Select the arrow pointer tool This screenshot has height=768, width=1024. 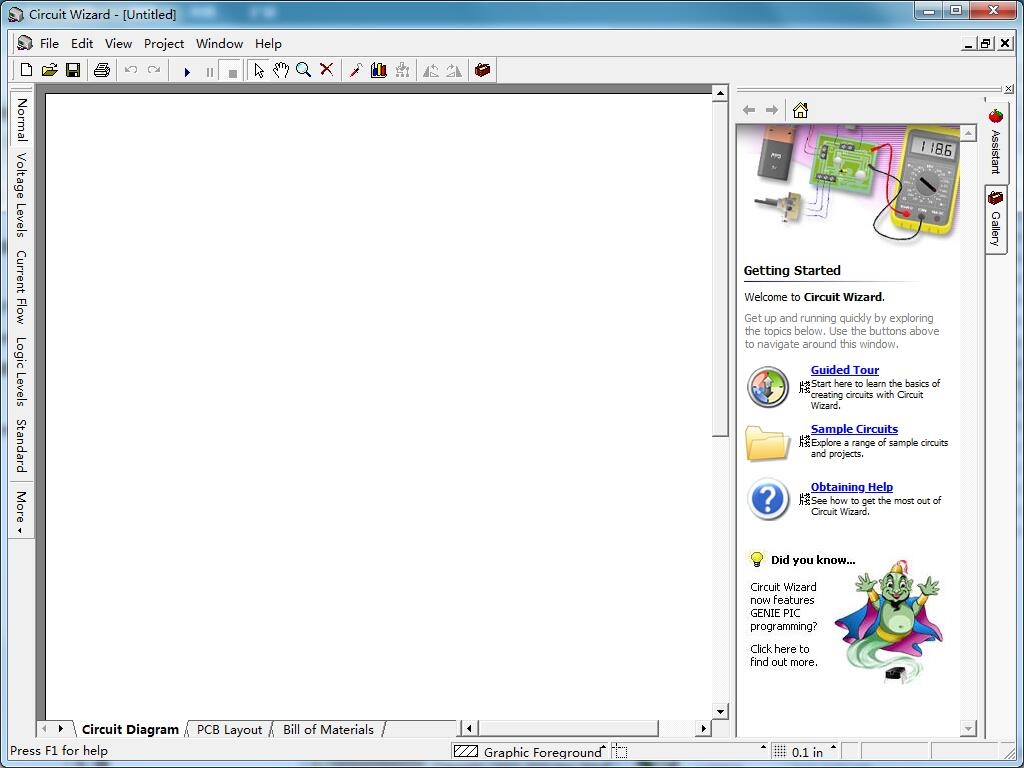tap(259, 70)
